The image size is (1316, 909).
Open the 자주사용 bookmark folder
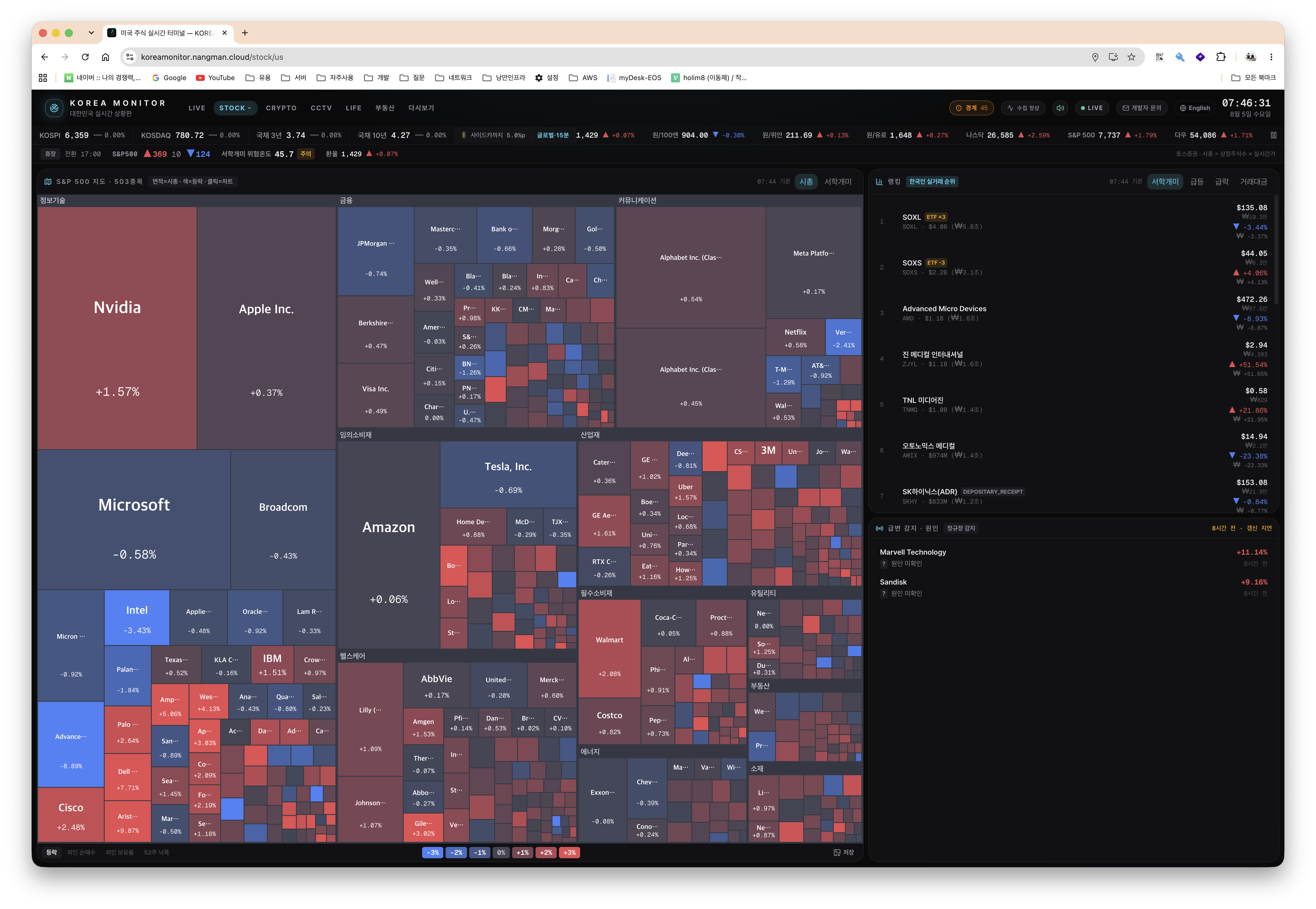[x=335, y=78]
